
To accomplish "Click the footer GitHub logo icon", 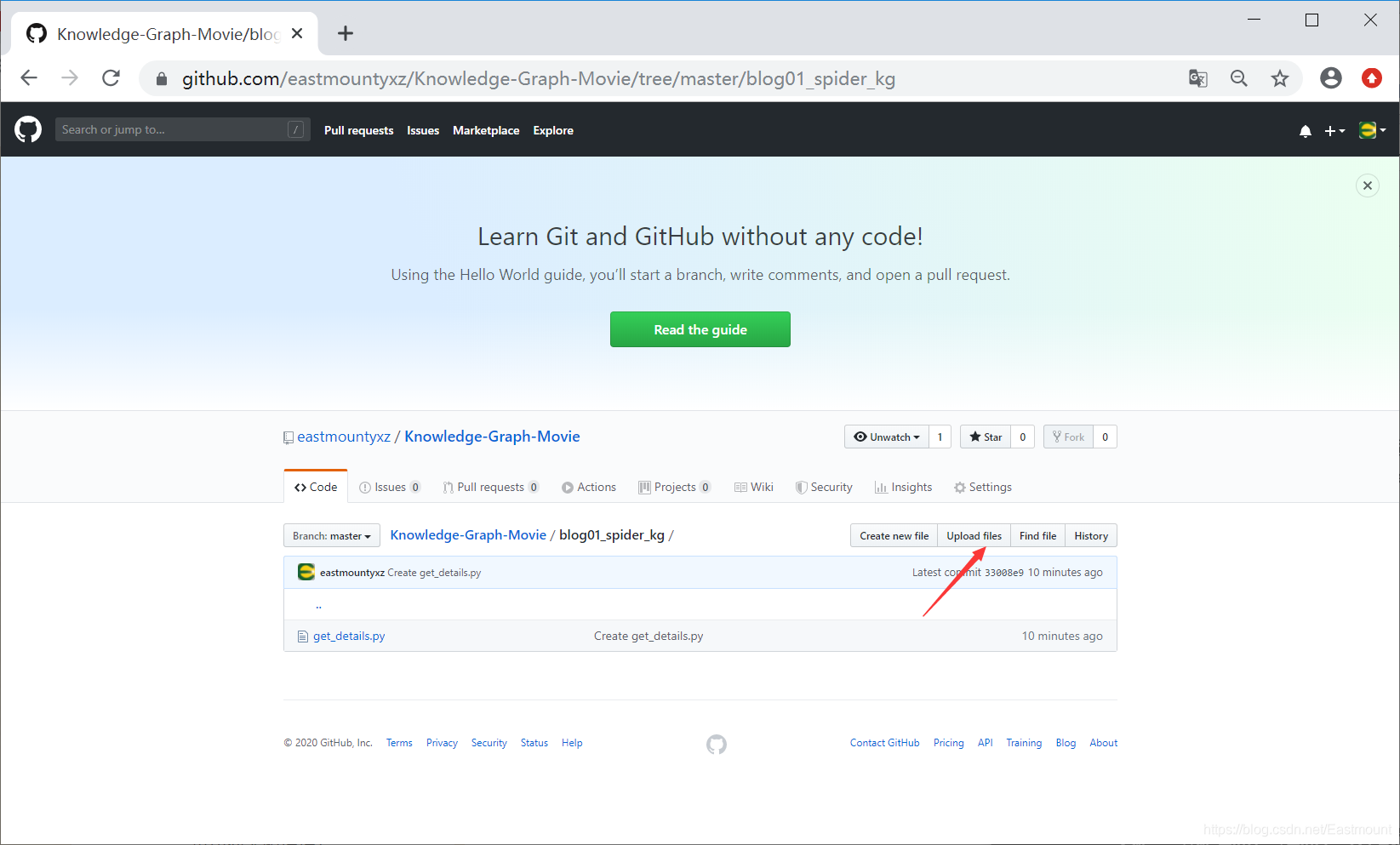I will [x=717, y=745].
